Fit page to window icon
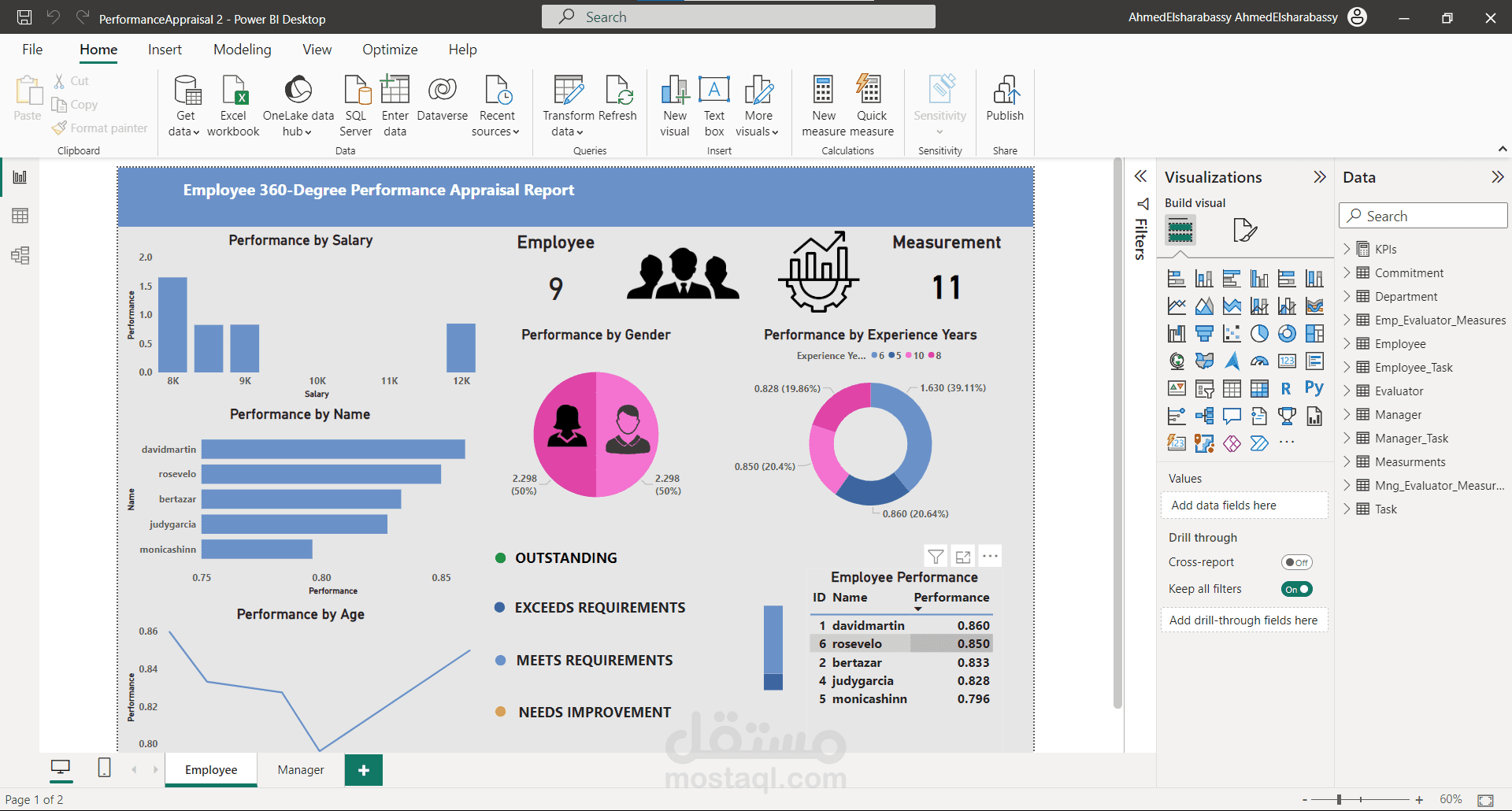Image resolution: width=1512 pixels, height=811 pixels. click(1485, 799)
